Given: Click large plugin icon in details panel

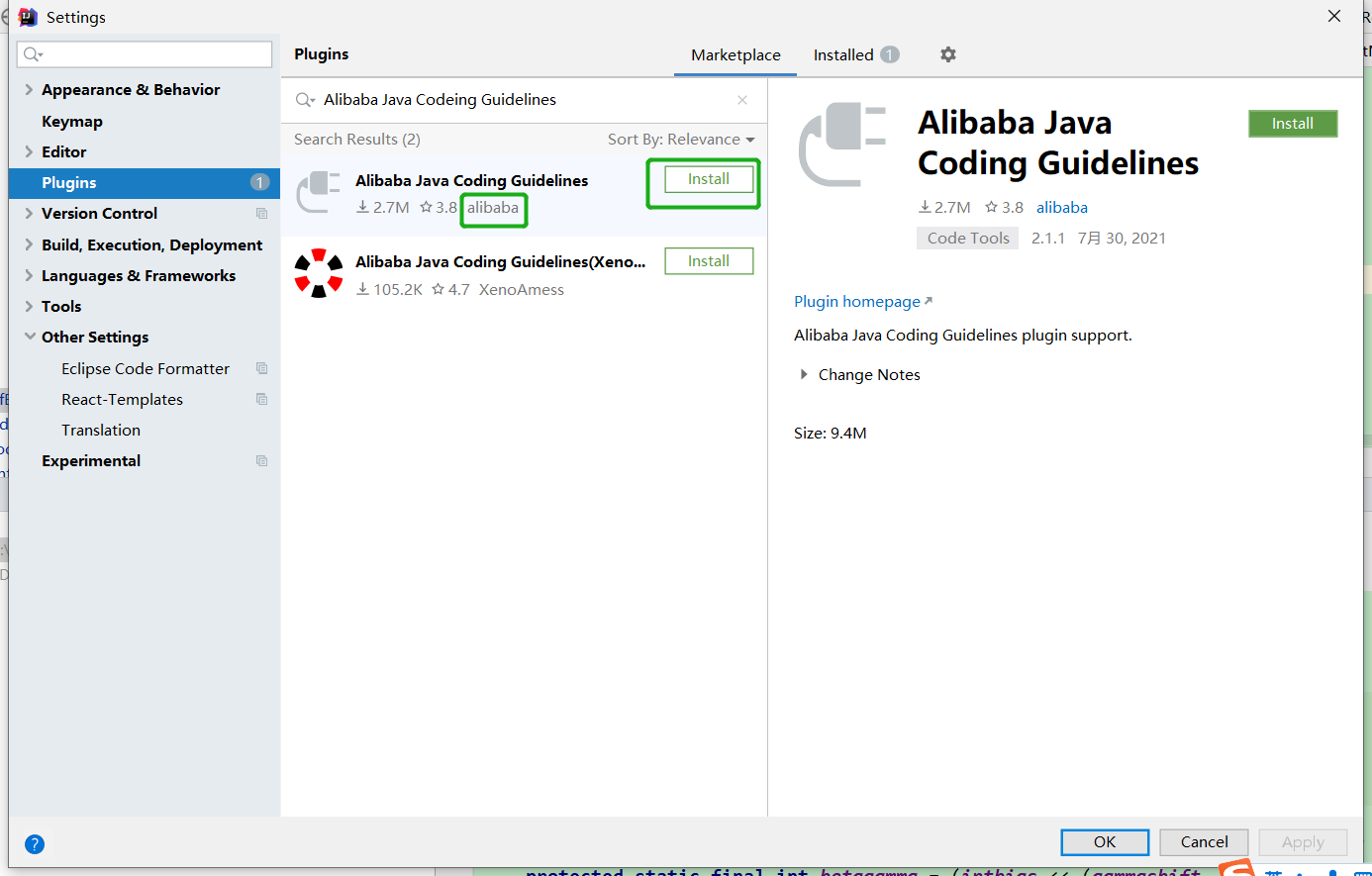Looking at the screenshot, I should point(842,145).
